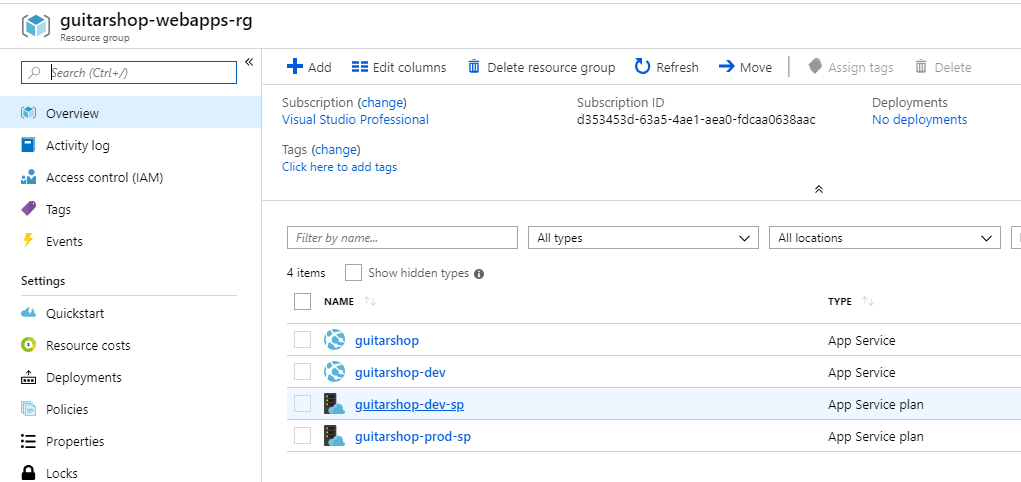Click the Move arrow icon

727,66
